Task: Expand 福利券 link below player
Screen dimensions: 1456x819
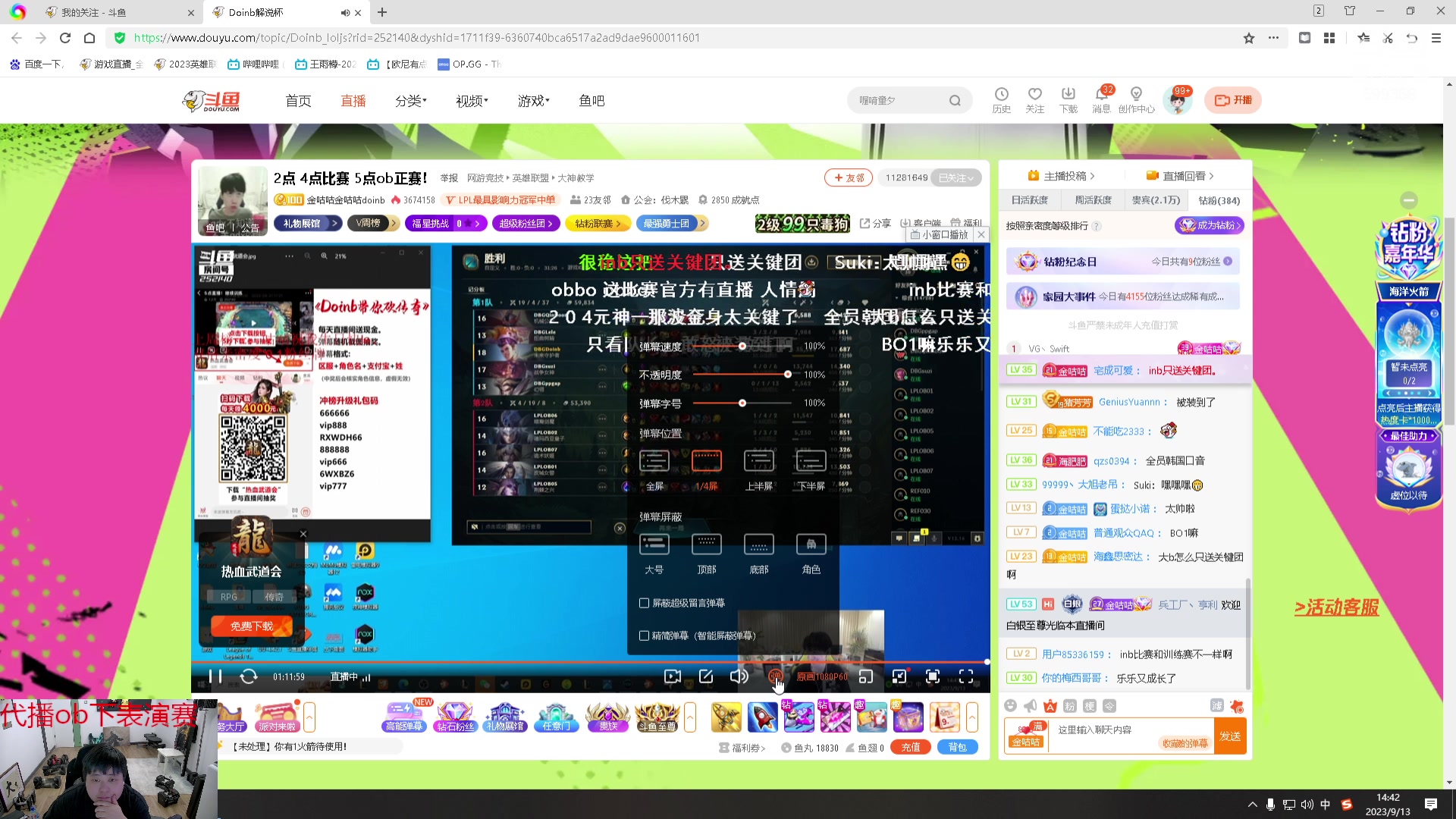Action: click(742, 748)
